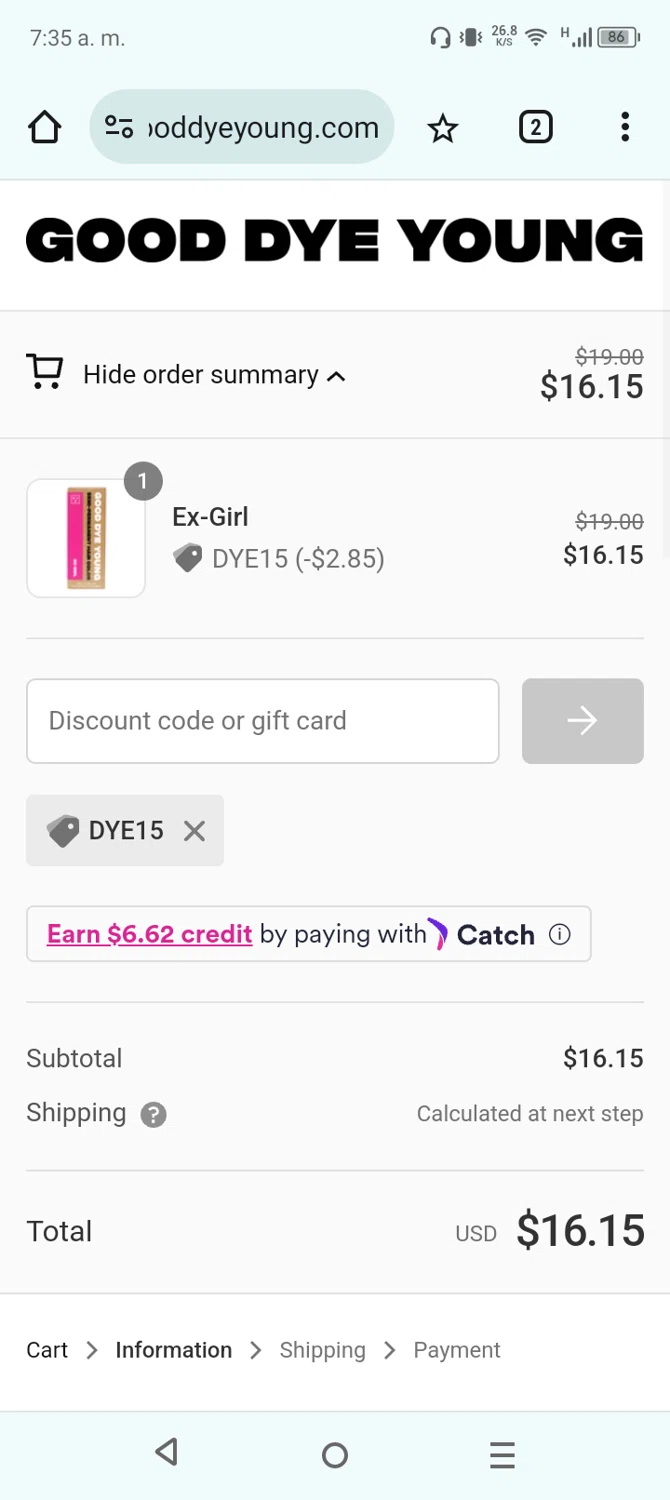Click the Earn $6.62 credit link

click(x=149, y=934)
